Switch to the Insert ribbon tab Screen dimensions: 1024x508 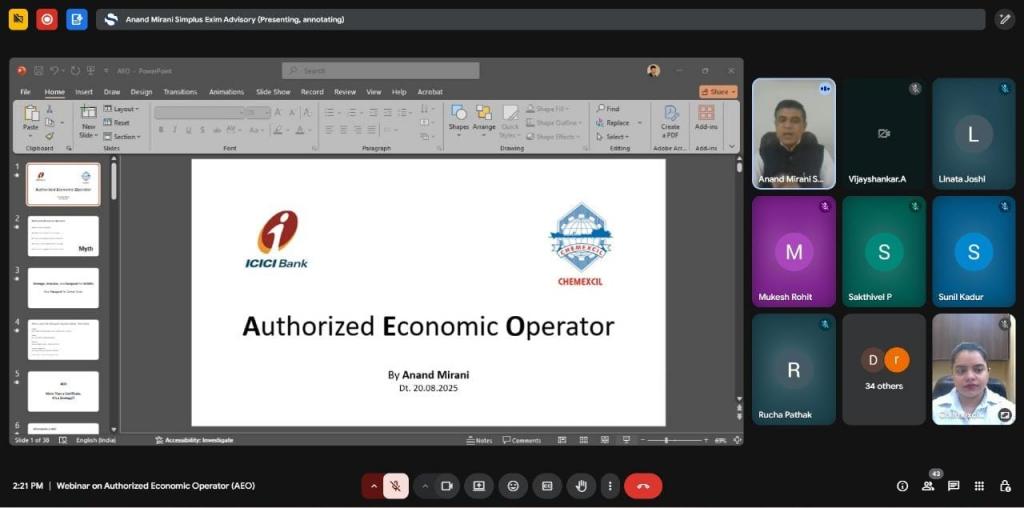84,92
